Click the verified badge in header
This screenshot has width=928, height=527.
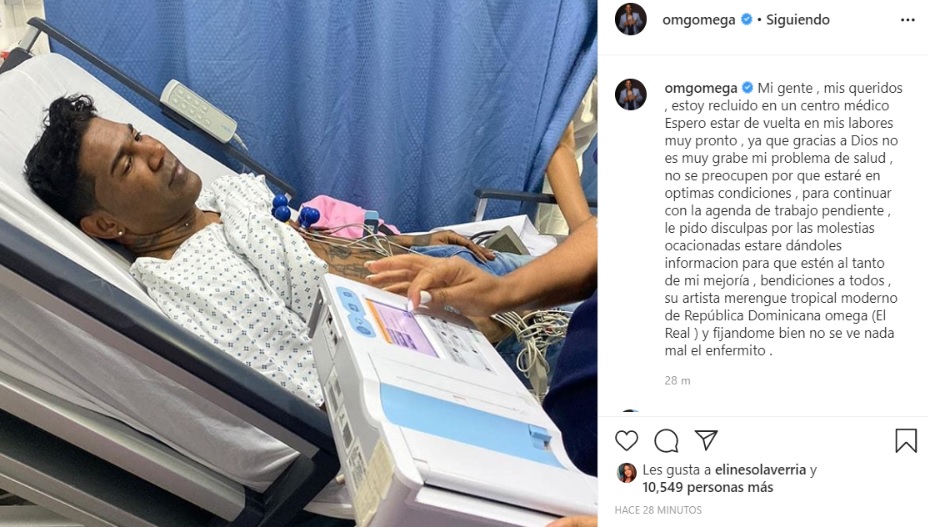click(x=747, y=20)
